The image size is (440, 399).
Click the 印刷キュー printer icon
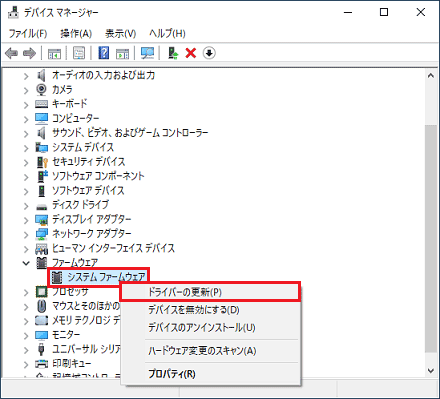[x=41, y=364]
